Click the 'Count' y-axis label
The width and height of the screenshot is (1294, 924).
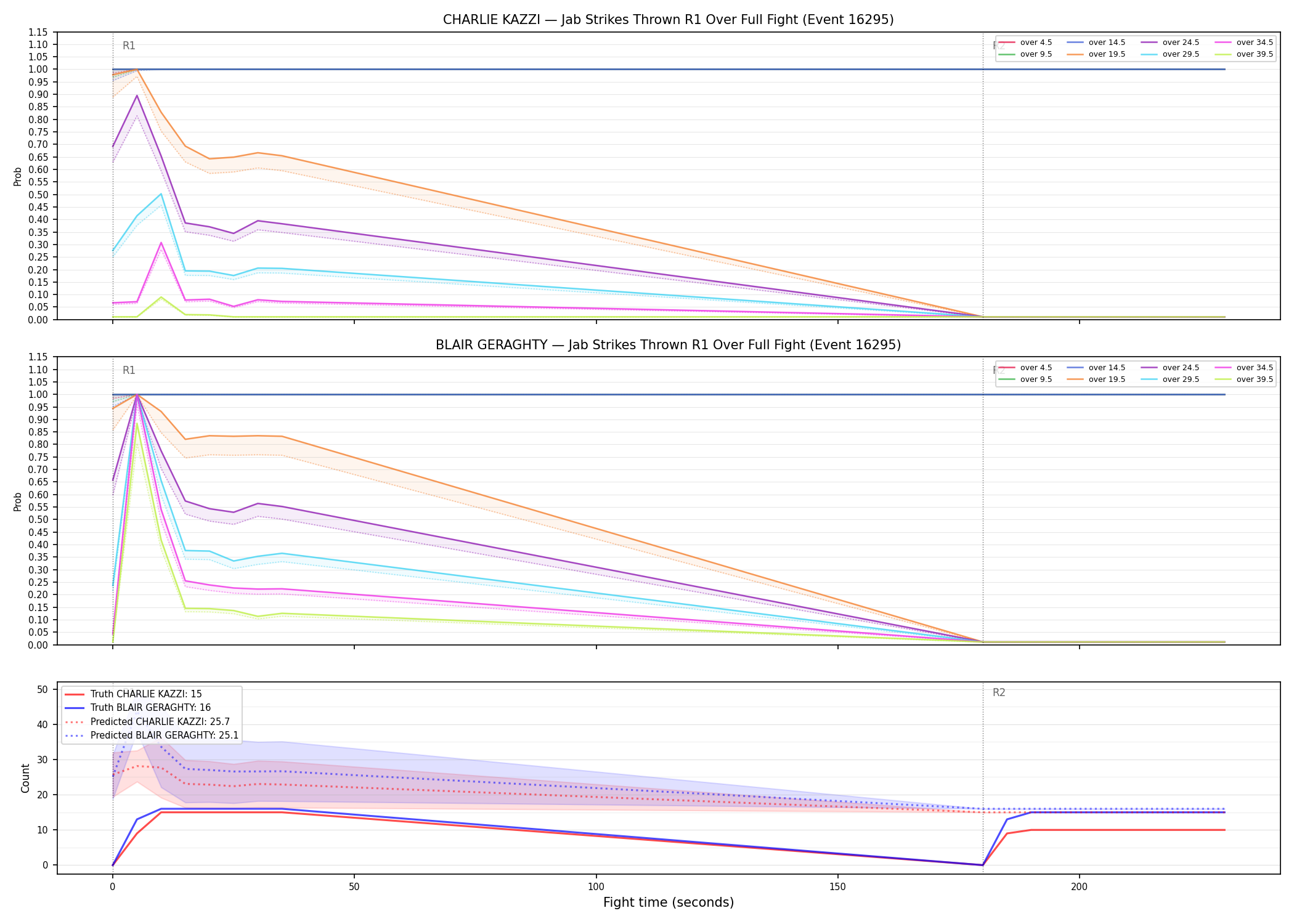tap(25, 778)
